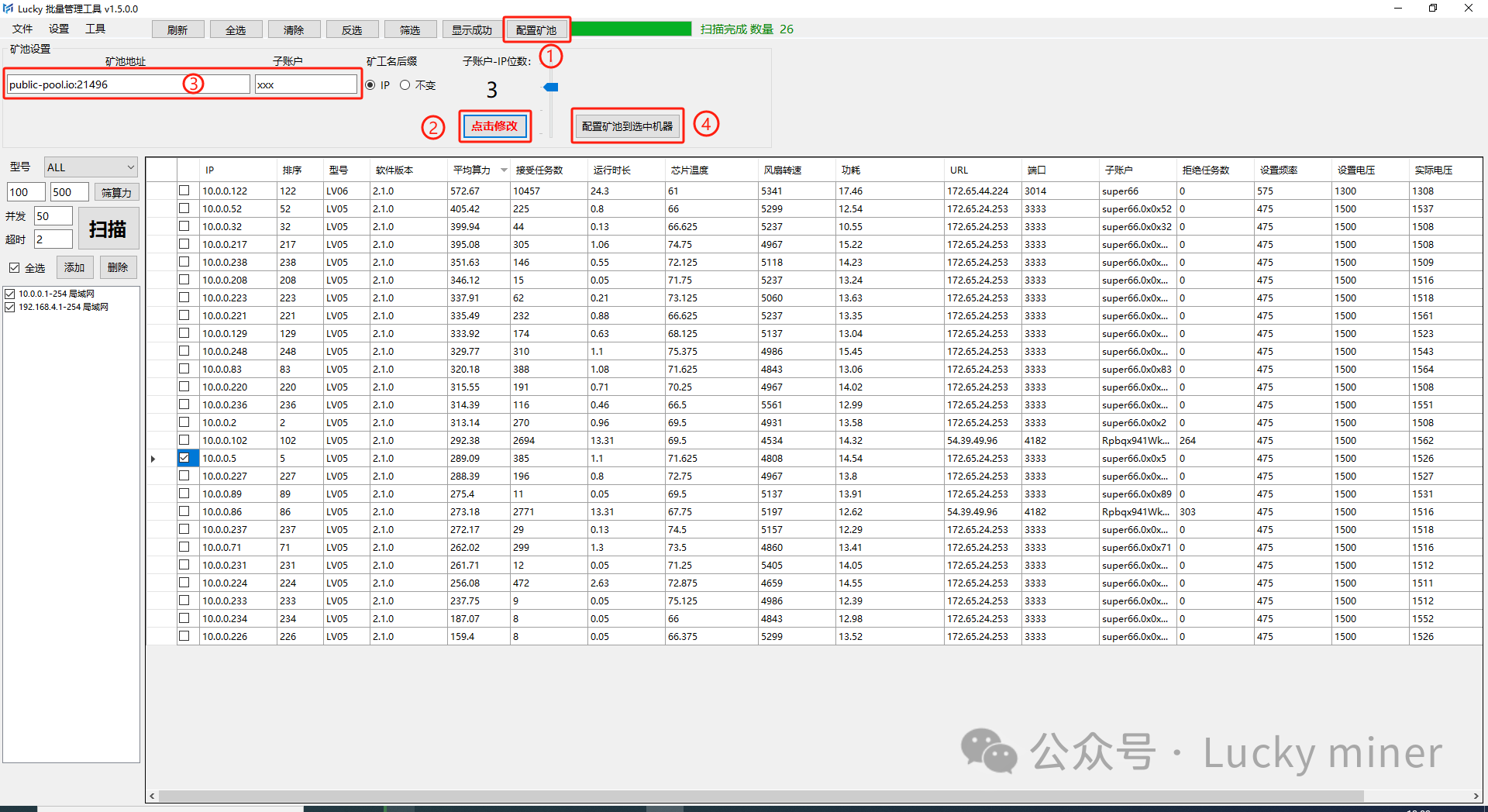The image size is (1488, 812).
Task: Click the 反选 (invert selection) toolbar button
Action: [352, 30]
